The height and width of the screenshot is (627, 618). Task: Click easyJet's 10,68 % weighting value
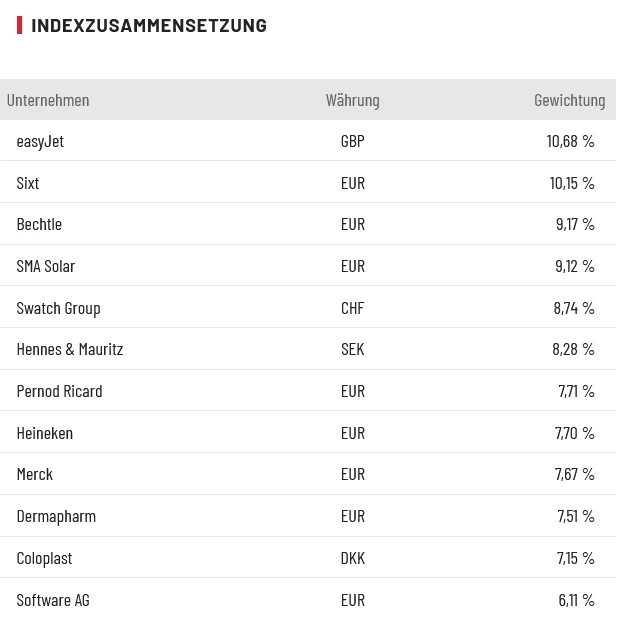point(570,141)
